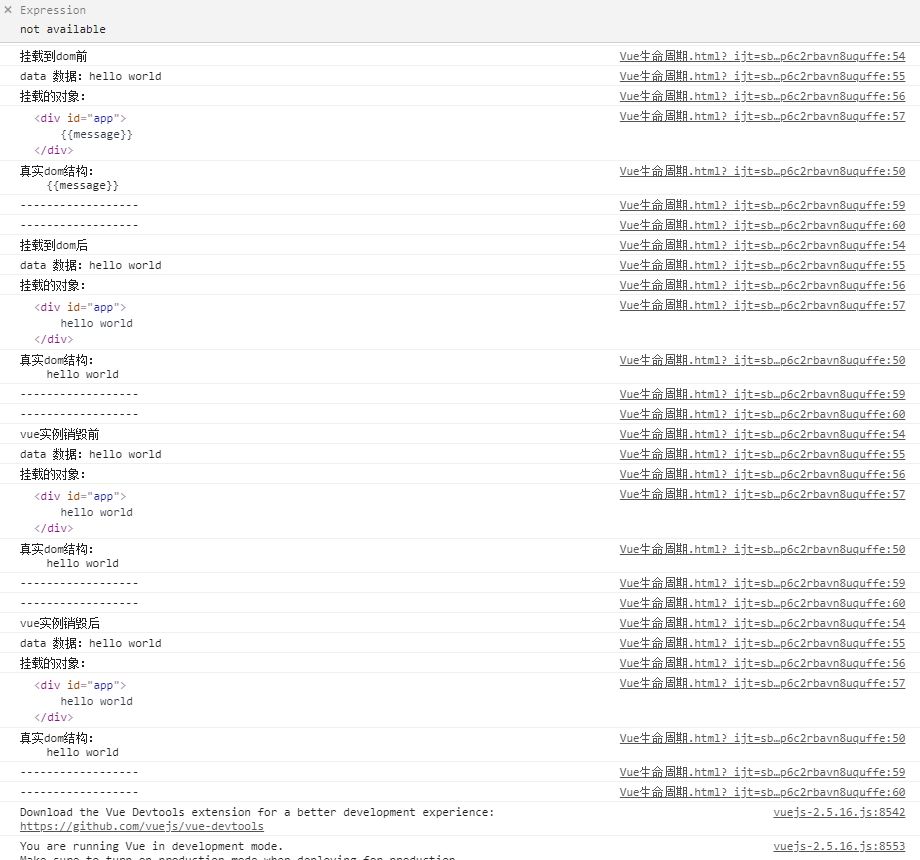The image size is (920, 860).
Task: Select the 'vue实例销毁前' log message
Action: [59, 434]
